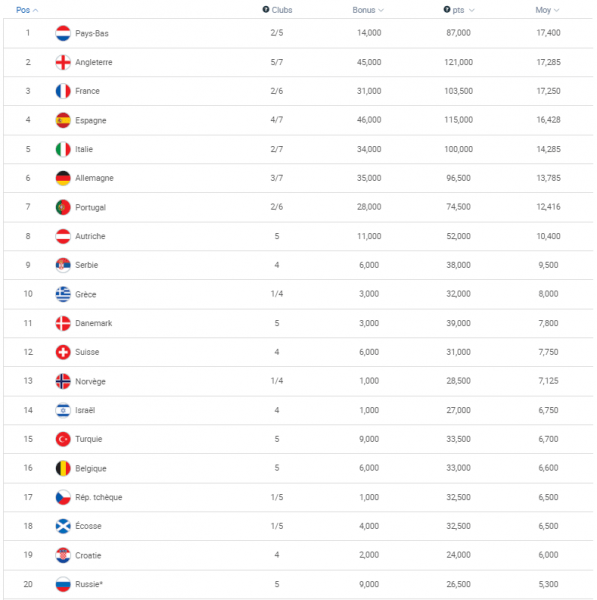Open the Allemagne country link
The width and height of the screenshot is (597, 600).
[94, 178]
